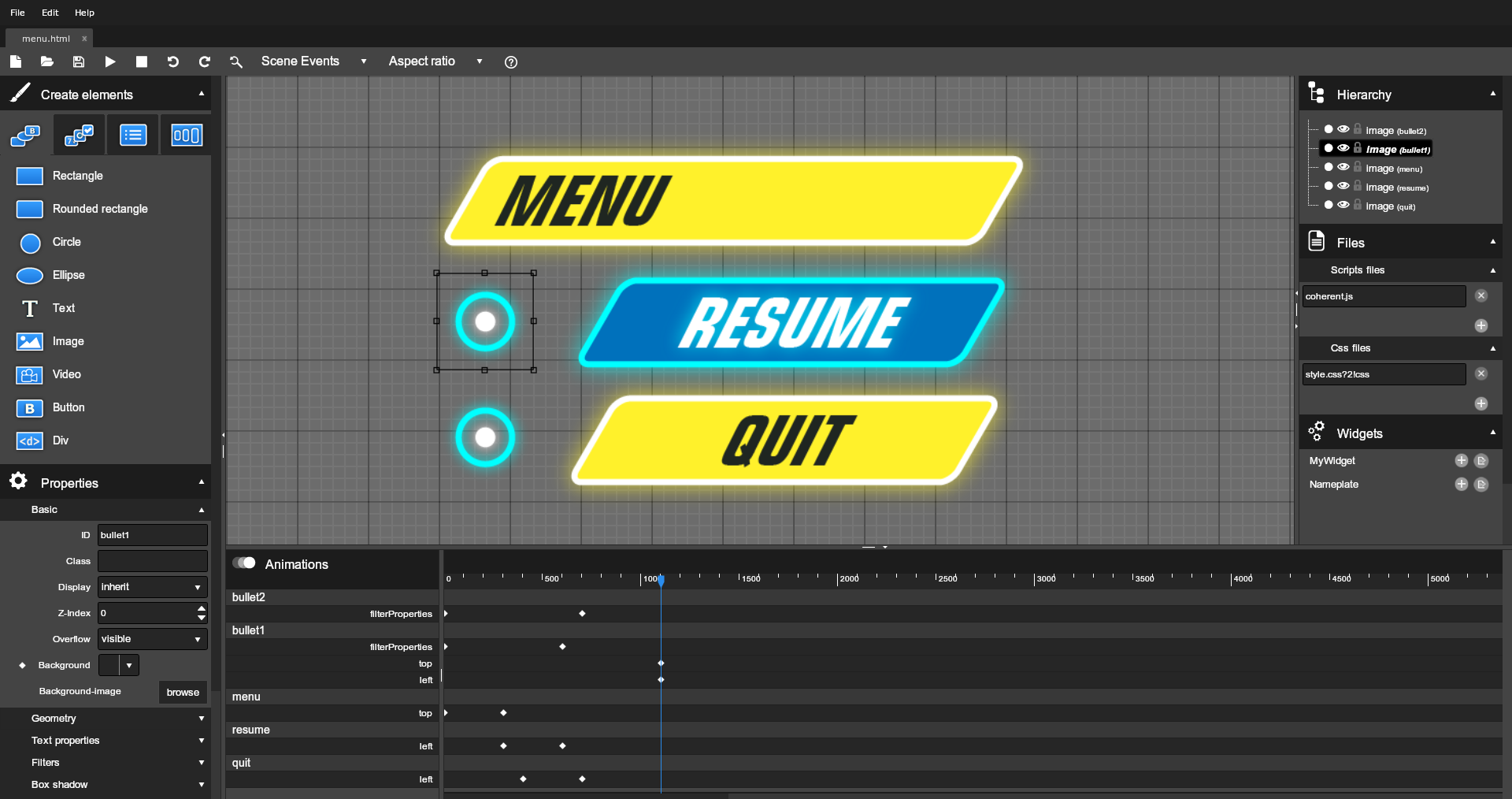Toggle the Animations switch
The width and height of the screenshot is (1512, 799).
click(244, 563)
